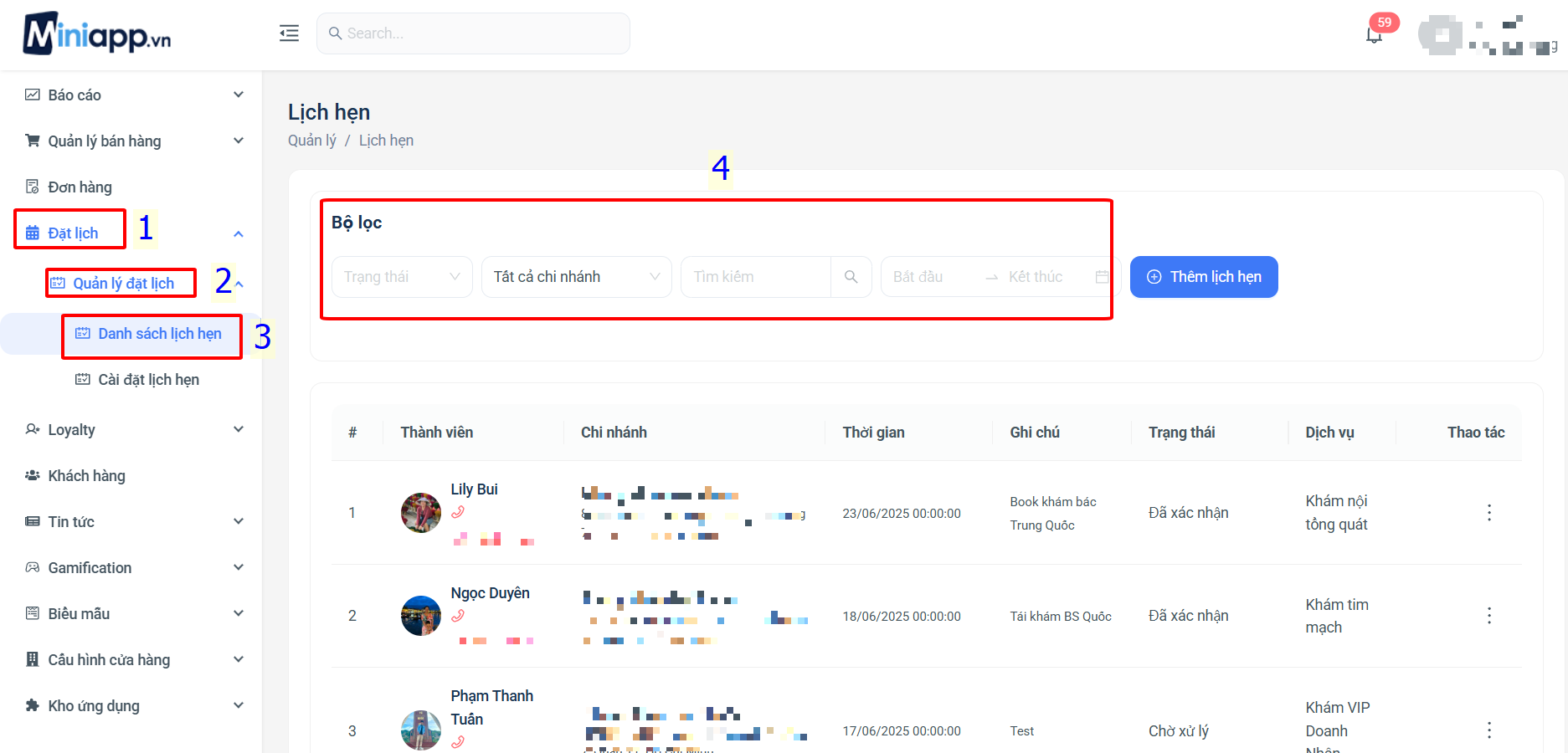The width and height of the screenshot is (1568, 753).
Task: Open the Trạng thái status dropdown
Action: pyautogui.click(x=402, y=277)
